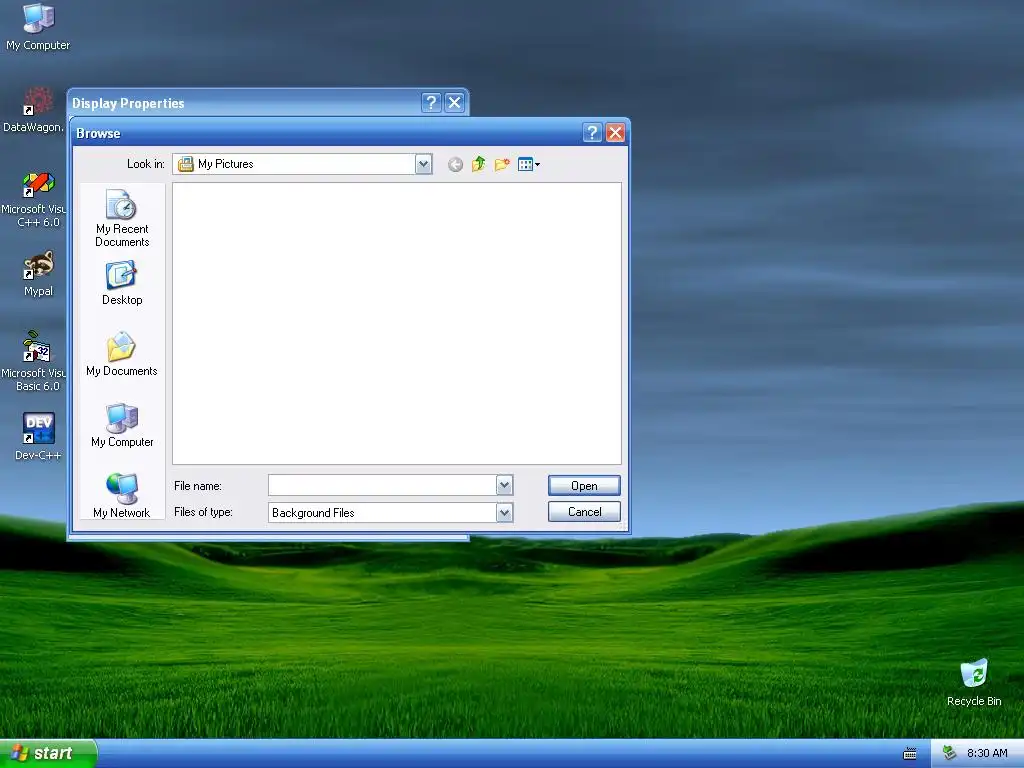
Task: Go to My Recent Documents in places bar
Action: point(122,218)
